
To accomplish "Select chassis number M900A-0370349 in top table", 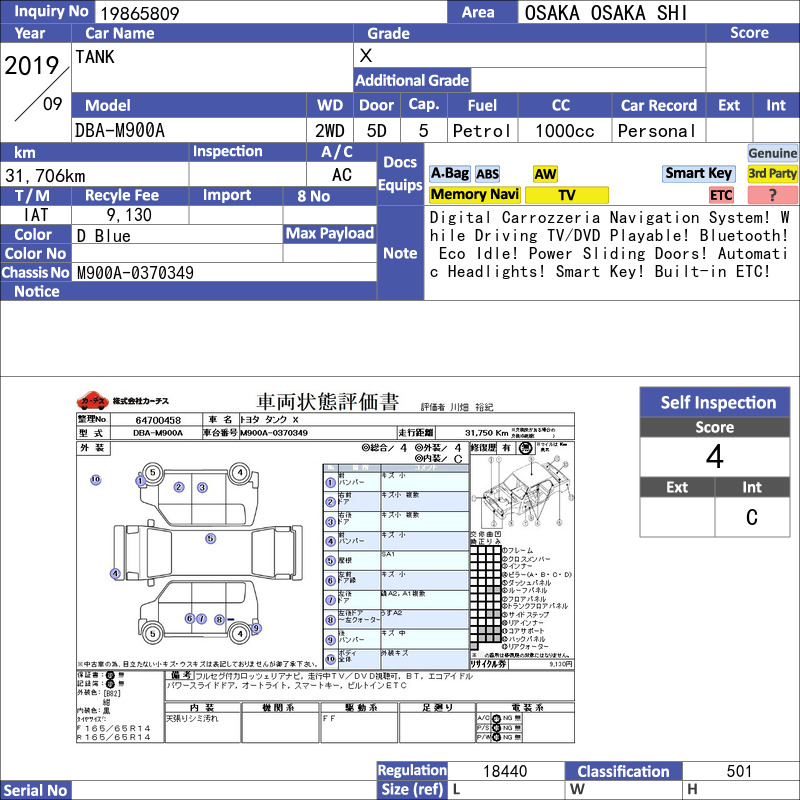I will point(135,272).
